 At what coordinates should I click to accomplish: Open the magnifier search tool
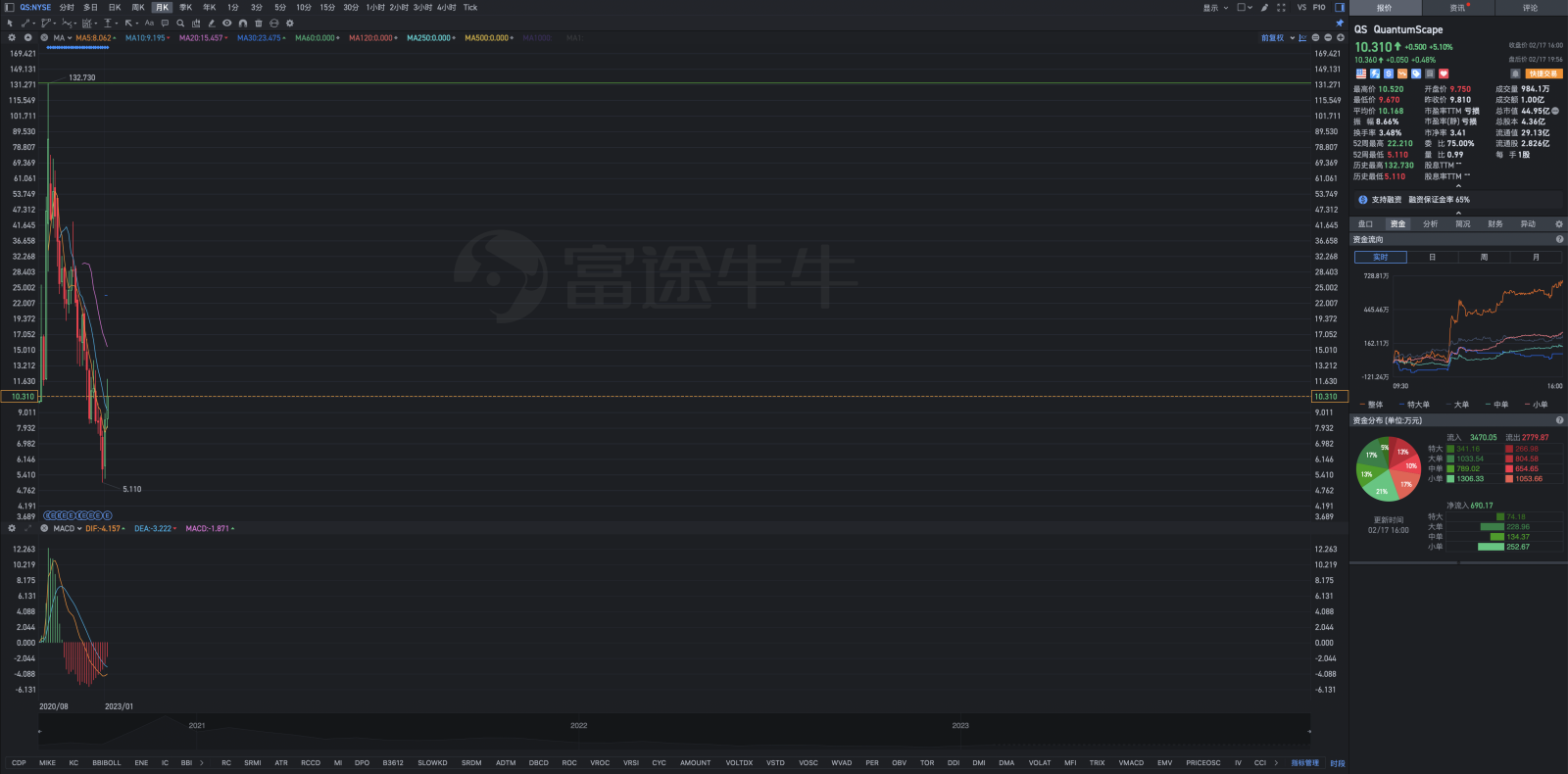(180, 23)
